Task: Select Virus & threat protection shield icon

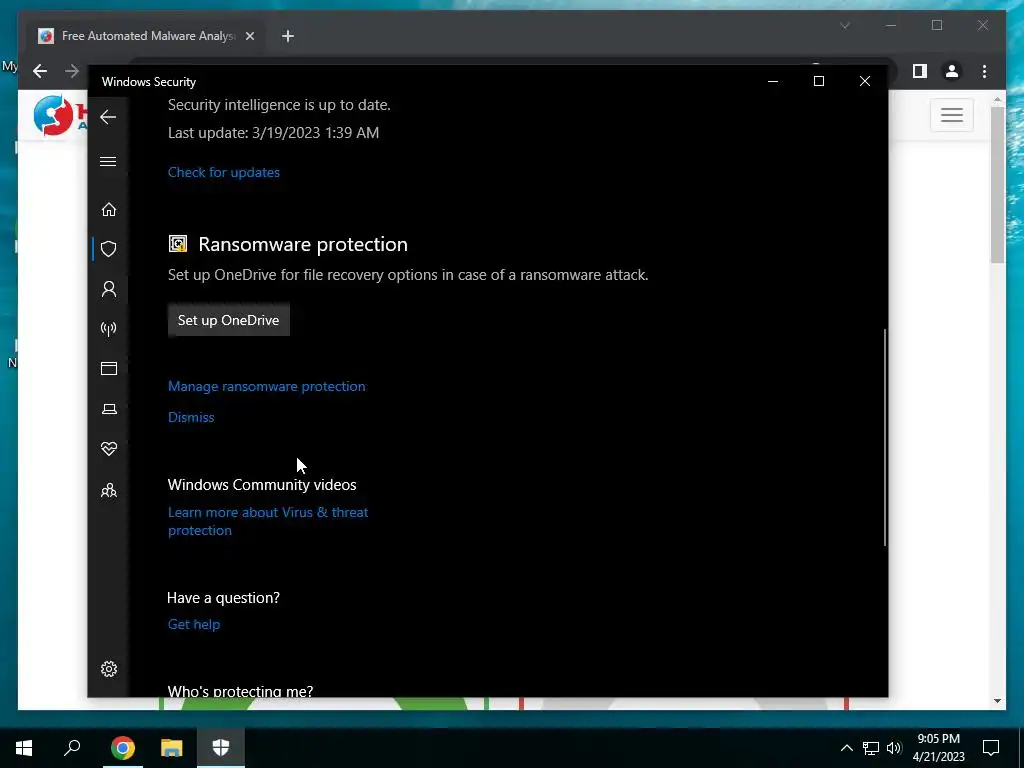Action: (x=108, y=249)
